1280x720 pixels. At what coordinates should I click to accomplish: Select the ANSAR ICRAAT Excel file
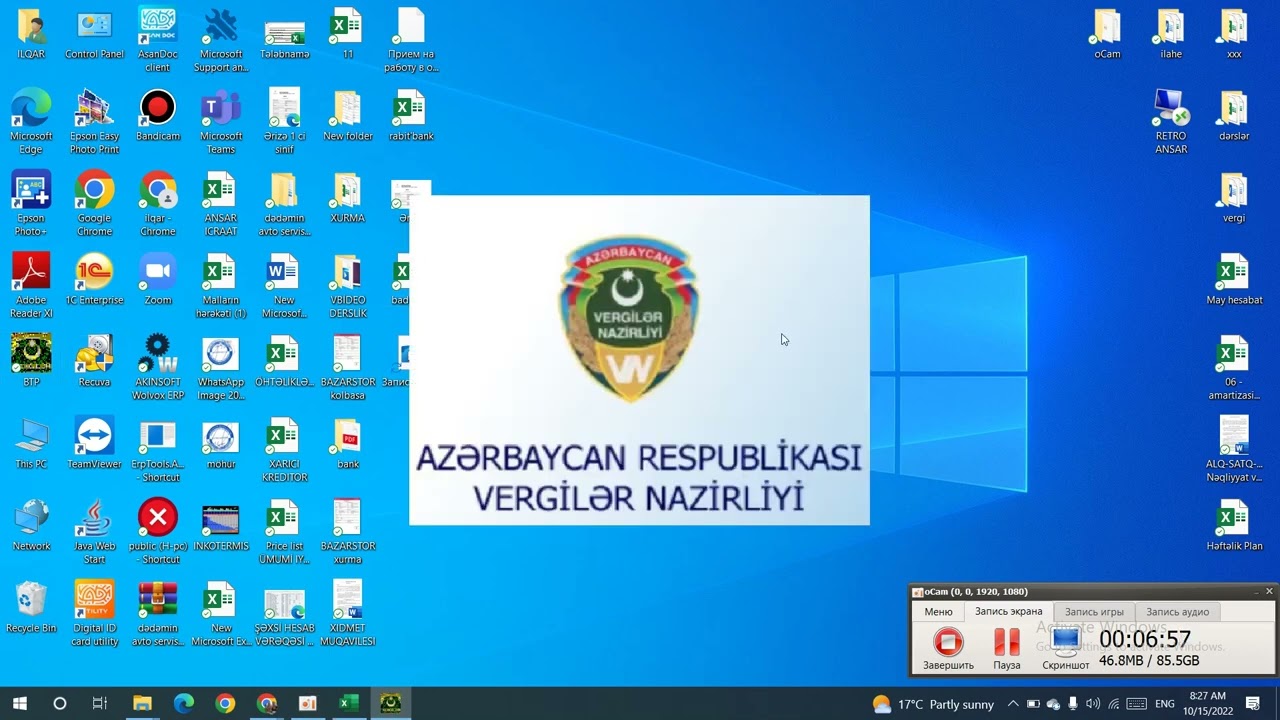point(221,204)
